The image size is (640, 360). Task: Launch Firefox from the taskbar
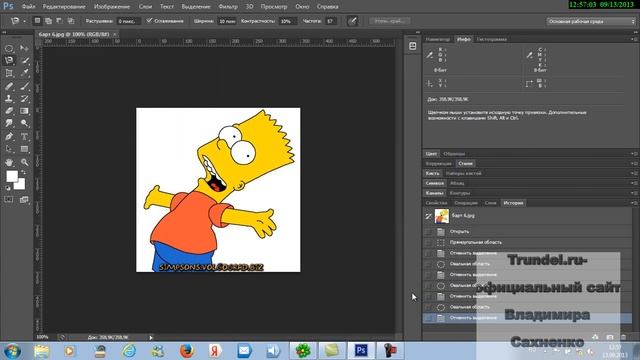(187, 351)
